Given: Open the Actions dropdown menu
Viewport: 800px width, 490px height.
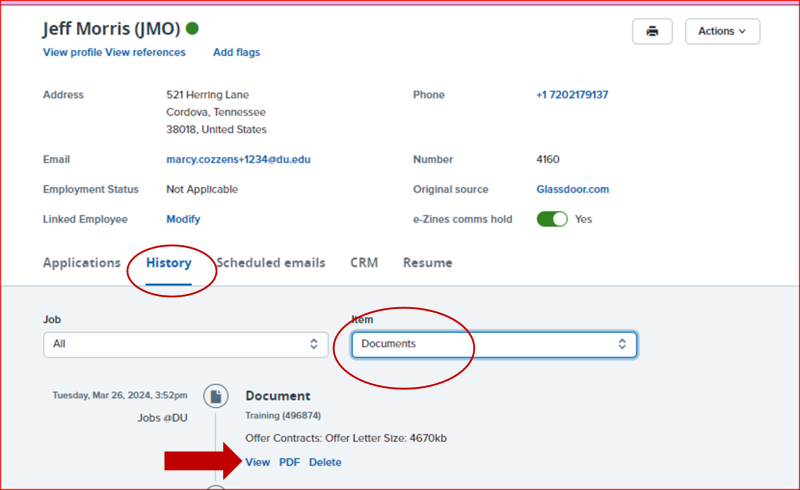Looking at the screenshot, I should click(x=722, y=31).
